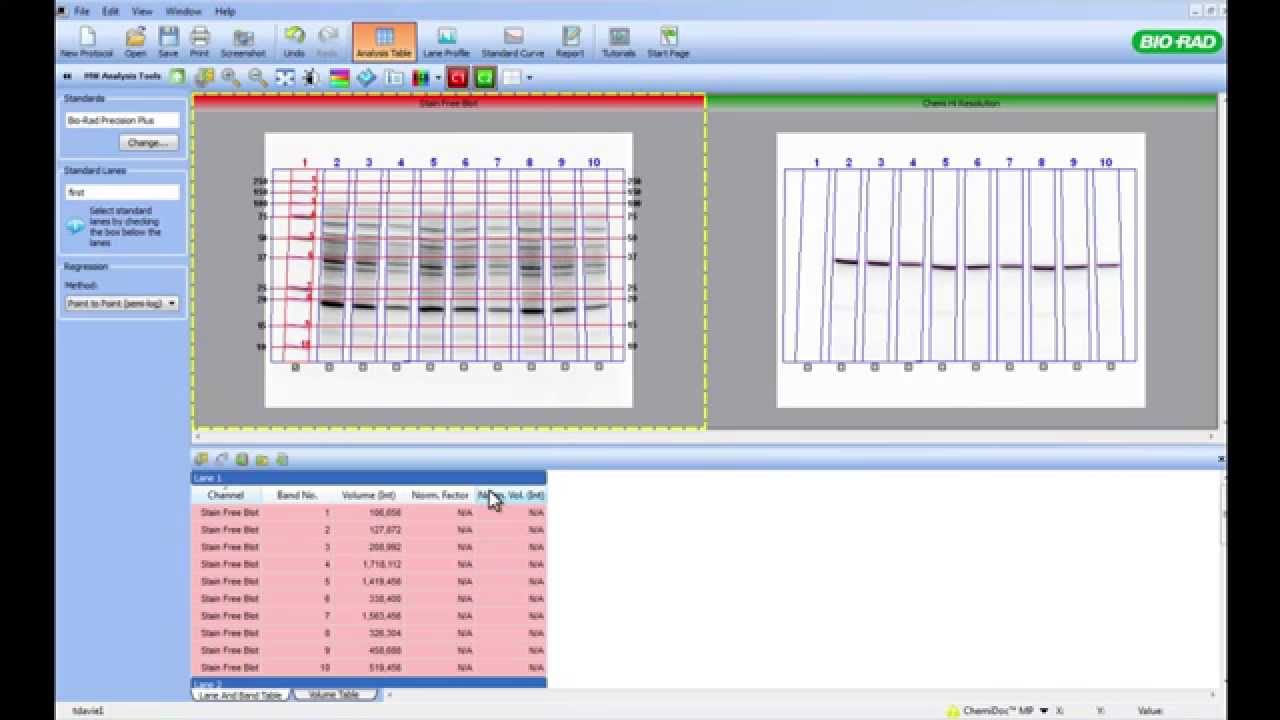
Task: Switch to Lane And Band Table tab
Action: pos(240,695)
